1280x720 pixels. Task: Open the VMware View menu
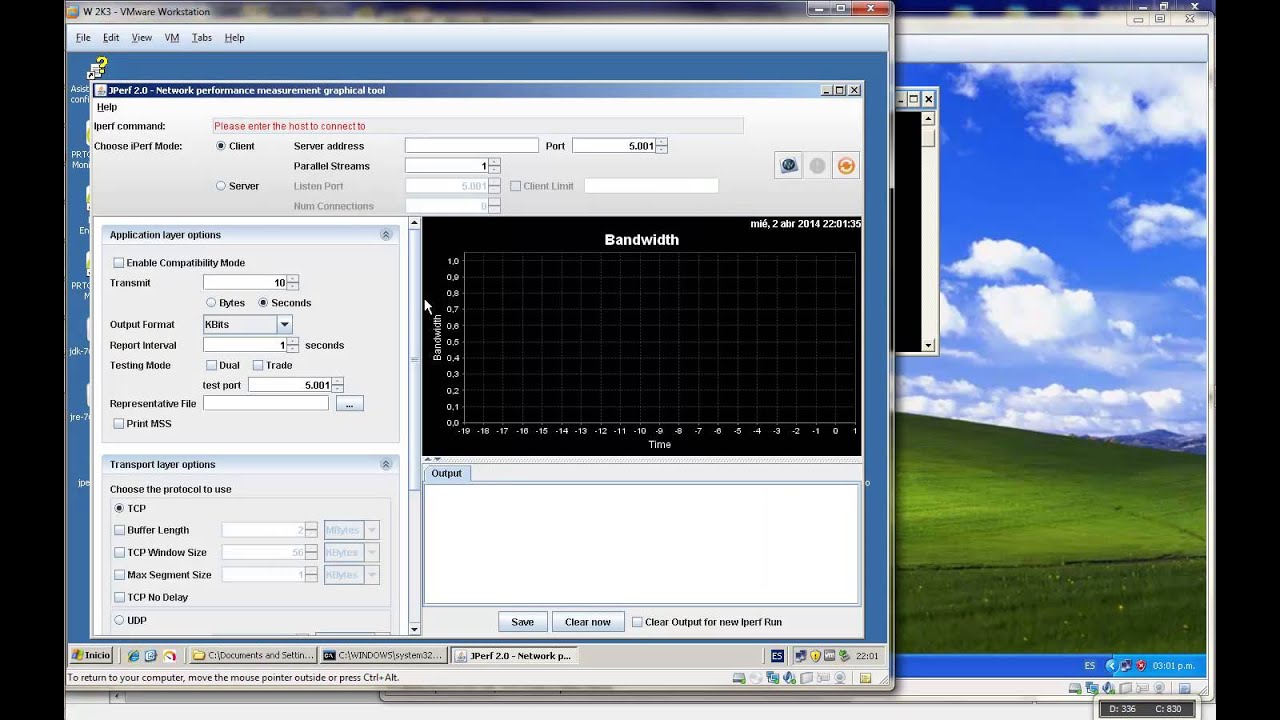pos(142,38)
